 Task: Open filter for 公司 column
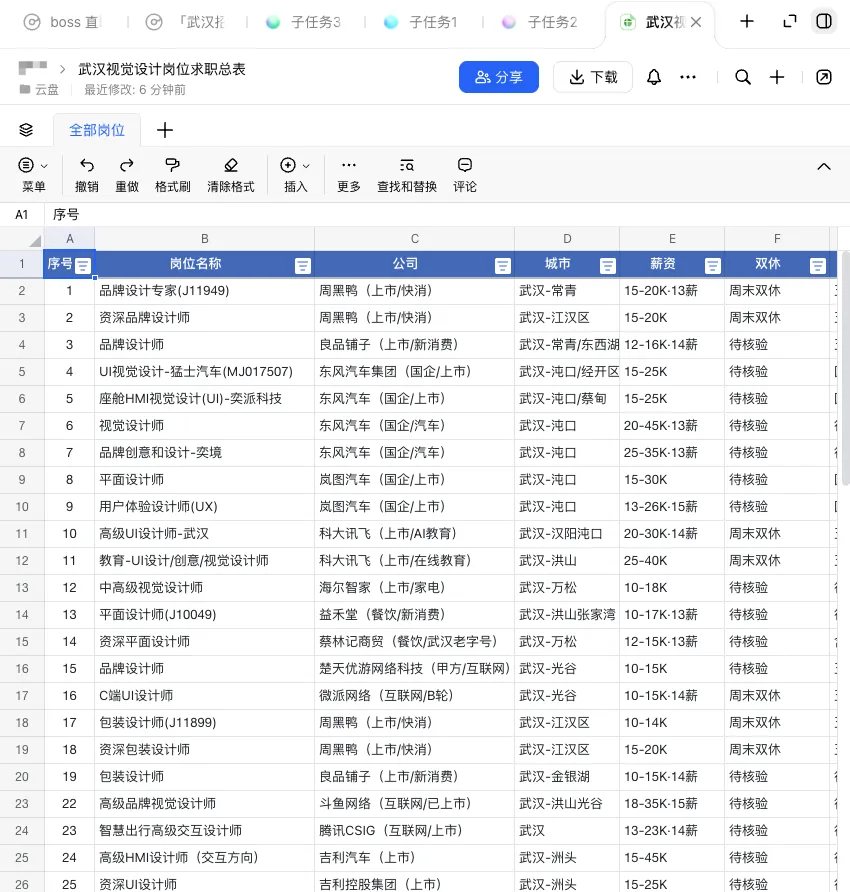pos(502,266)
